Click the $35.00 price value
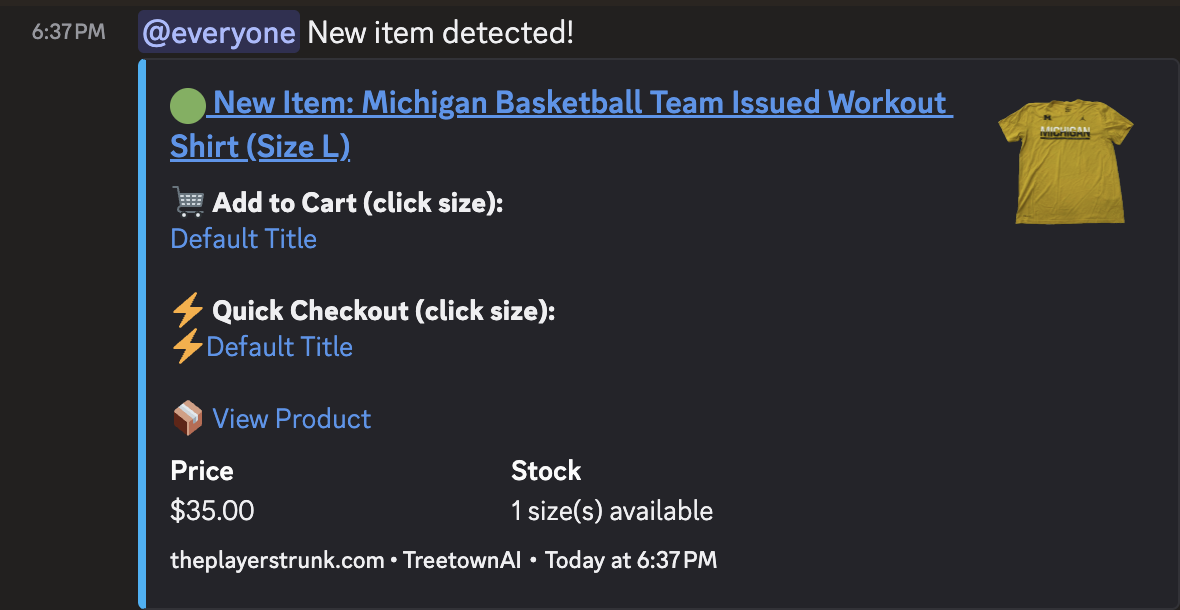Image resolution: width=1180 pixels, height=610 pixels. (x=213, y=511)
